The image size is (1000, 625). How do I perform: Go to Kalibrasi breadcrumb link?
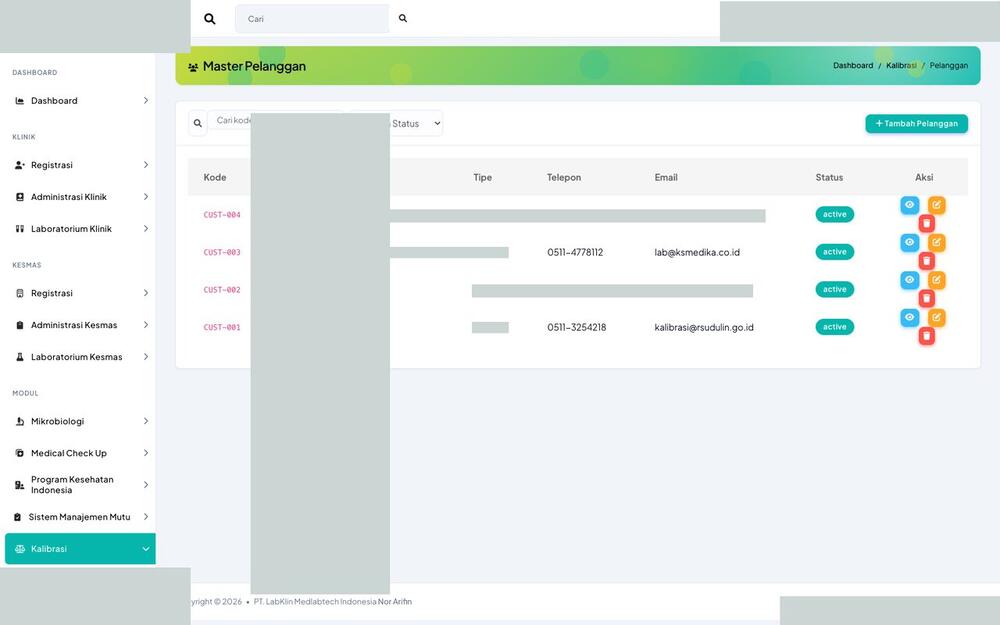[x=901, y=66]
